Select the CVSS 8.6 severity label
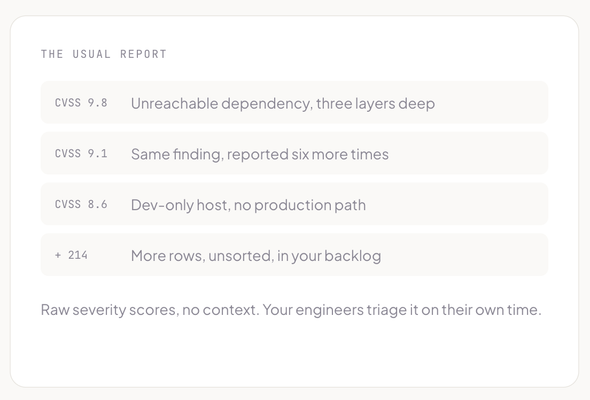This screenshot has width=590, height=400. tap(81, 204)
